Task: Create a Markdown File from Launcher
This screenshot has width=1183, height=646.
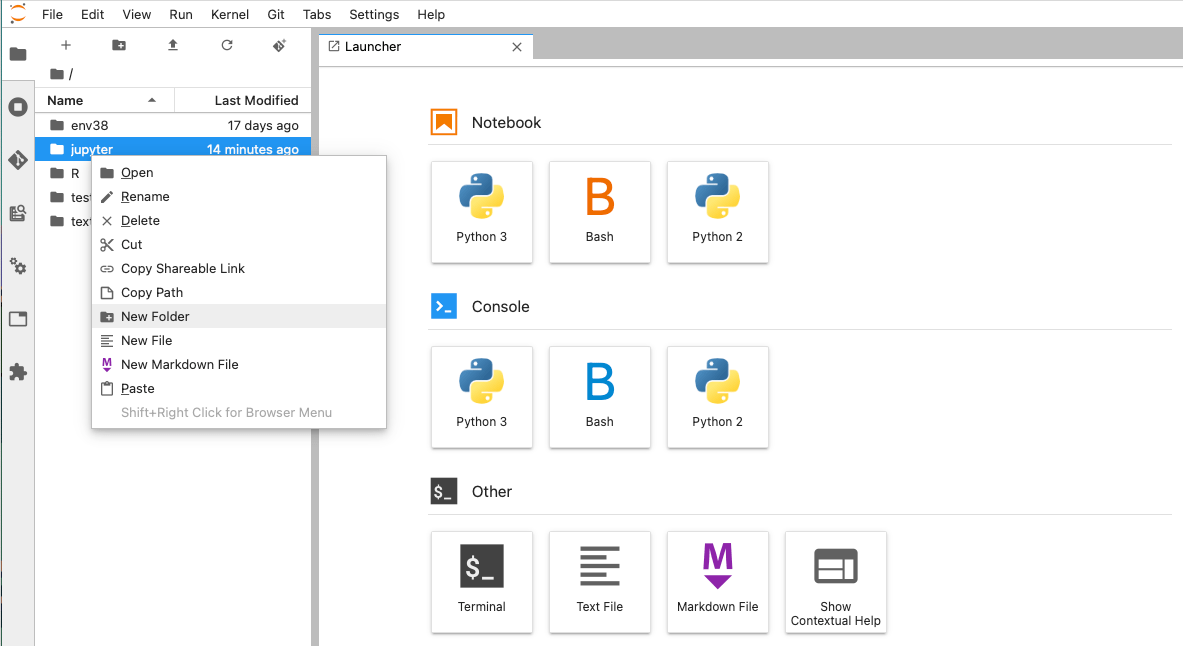Action: [x=717, y=582]
